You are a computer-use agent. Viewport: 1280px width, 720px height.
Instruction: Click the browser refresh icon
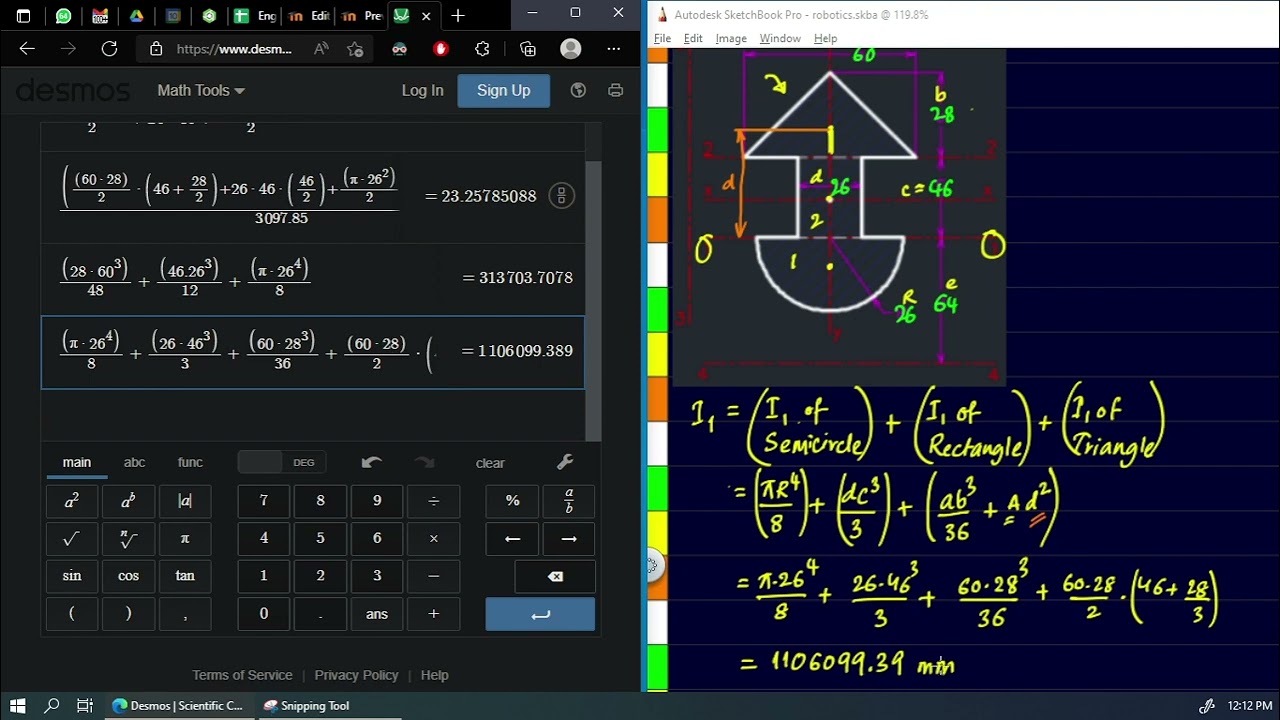point(109,48)
